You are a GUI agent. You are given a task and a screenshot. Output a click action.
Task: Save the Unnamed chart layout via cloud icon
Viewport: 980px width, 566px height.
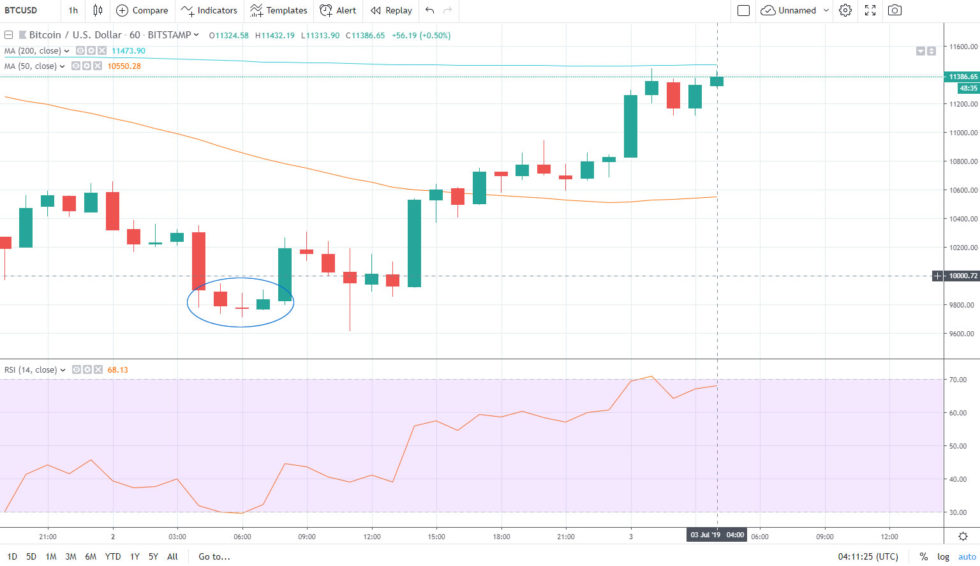pos(768,10)
